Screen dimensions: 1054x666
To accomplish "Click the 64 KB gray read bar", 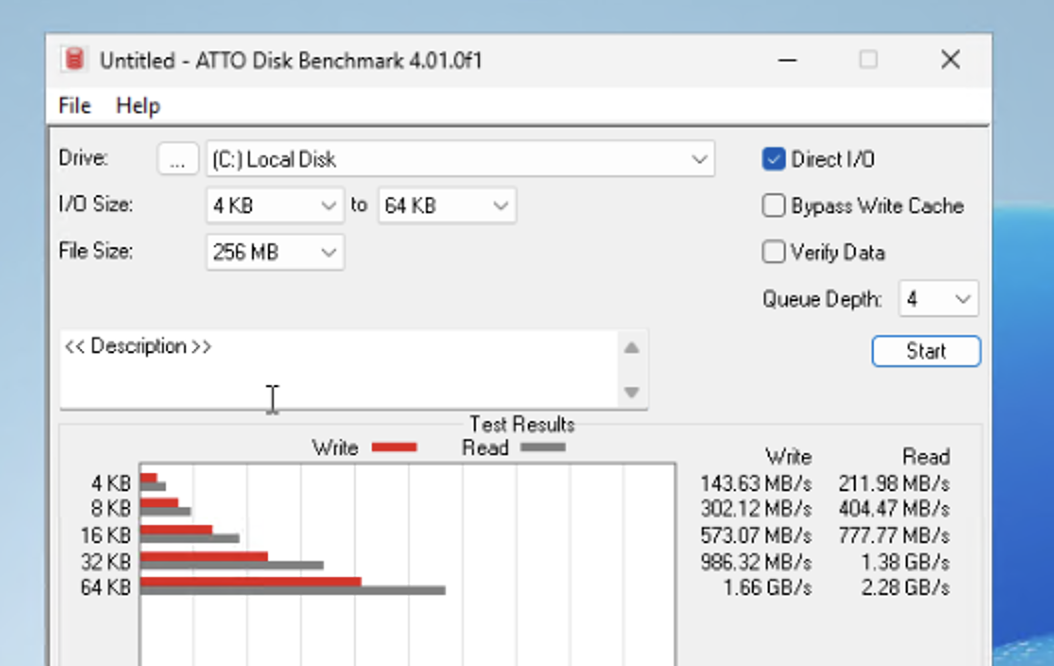I will pos(293,591).
